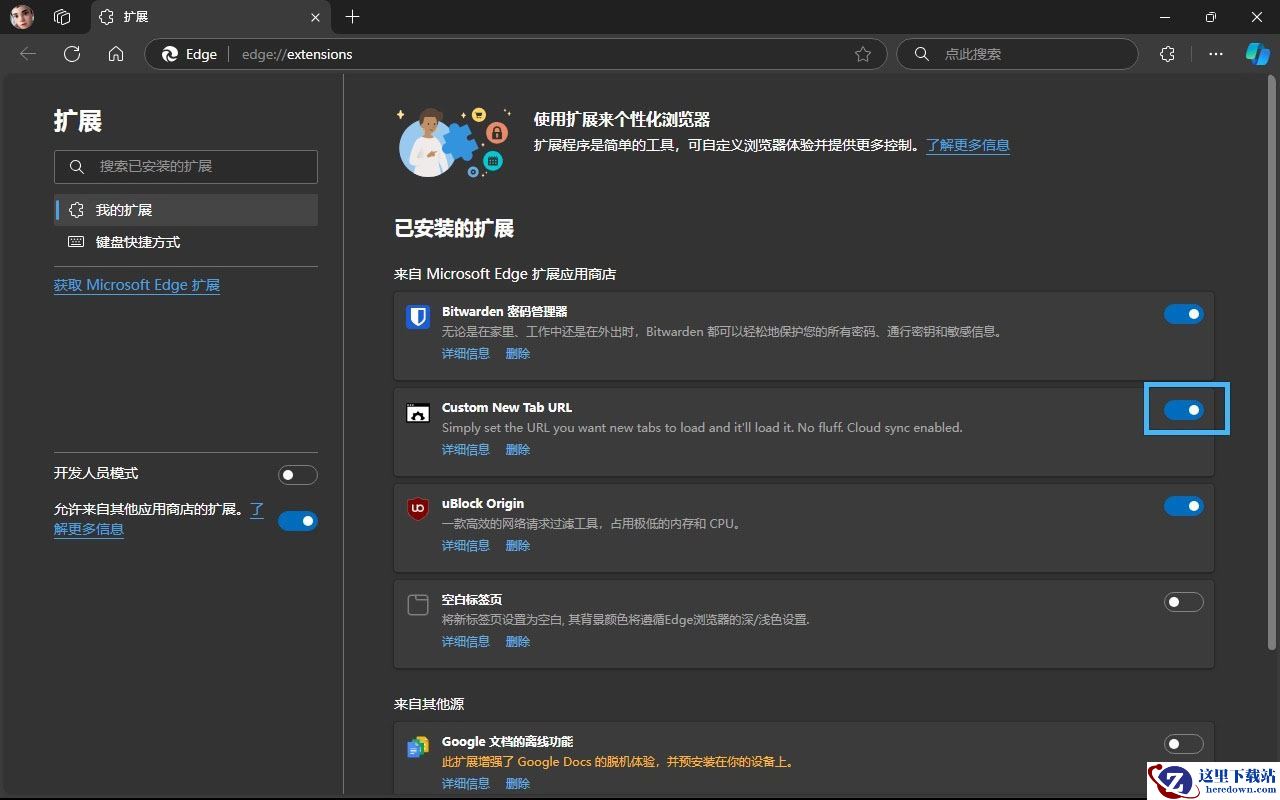
Task: Open Bitwarden 详细信息 link
Action: point(466,353)
